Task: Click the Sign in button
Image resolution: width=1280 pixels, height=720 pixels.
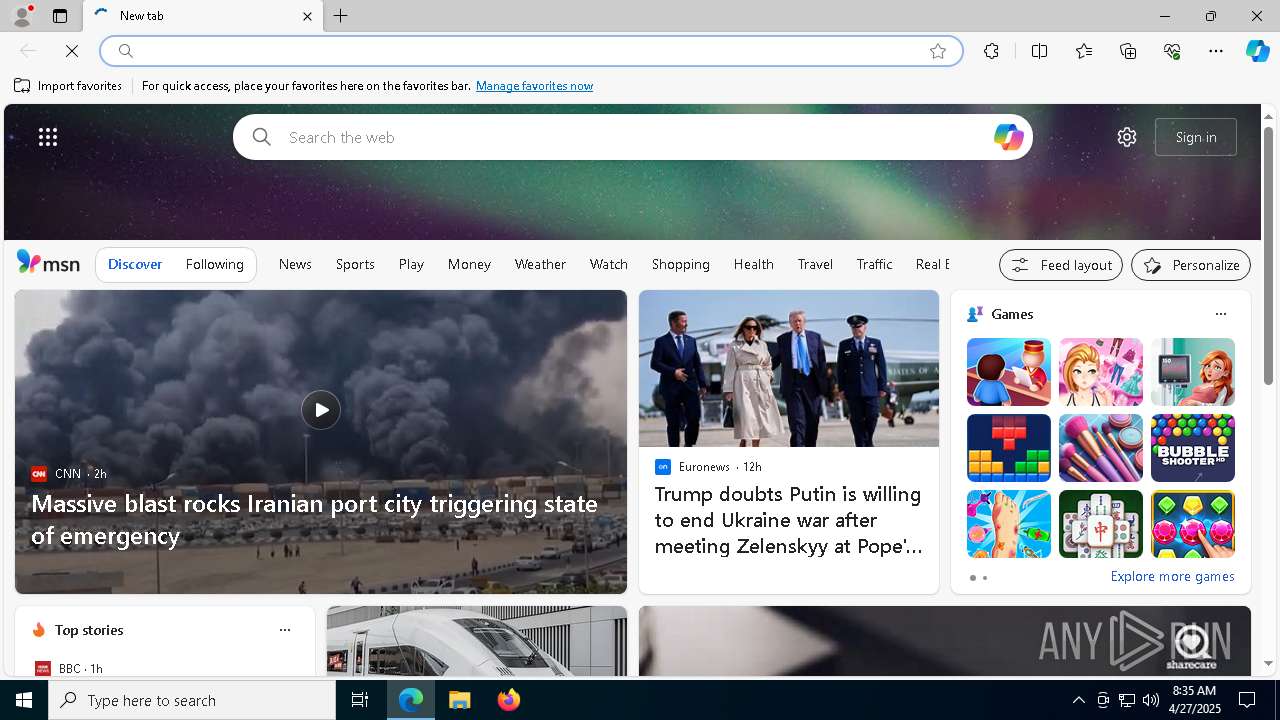Action: click(x=1196, y=137)
